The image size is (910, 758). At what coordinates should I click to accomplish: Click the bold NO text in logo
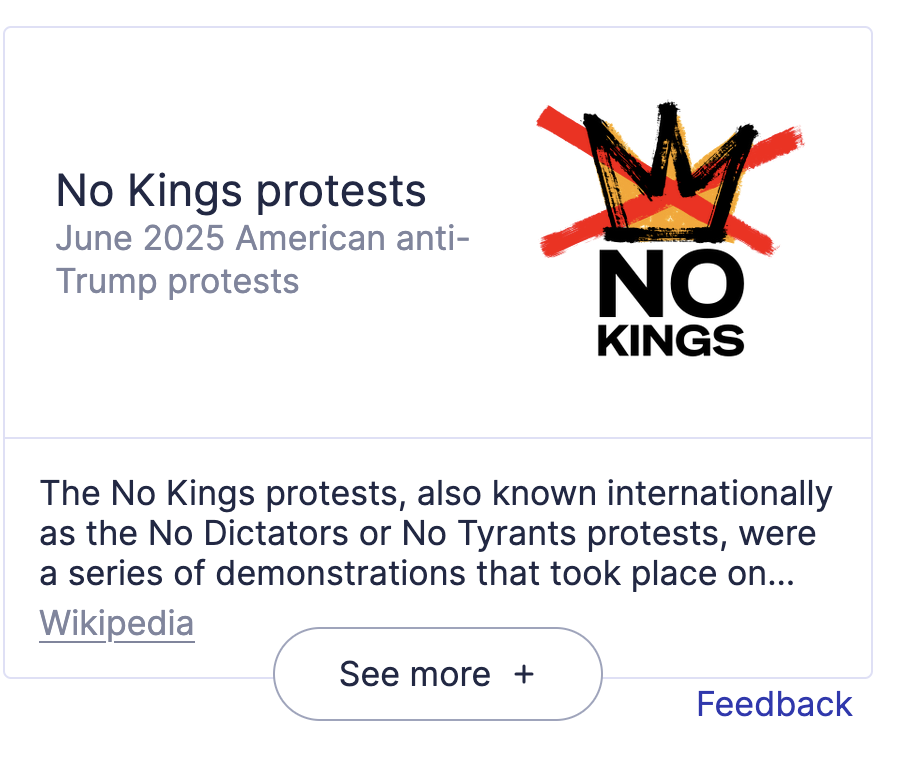(671, 283)
